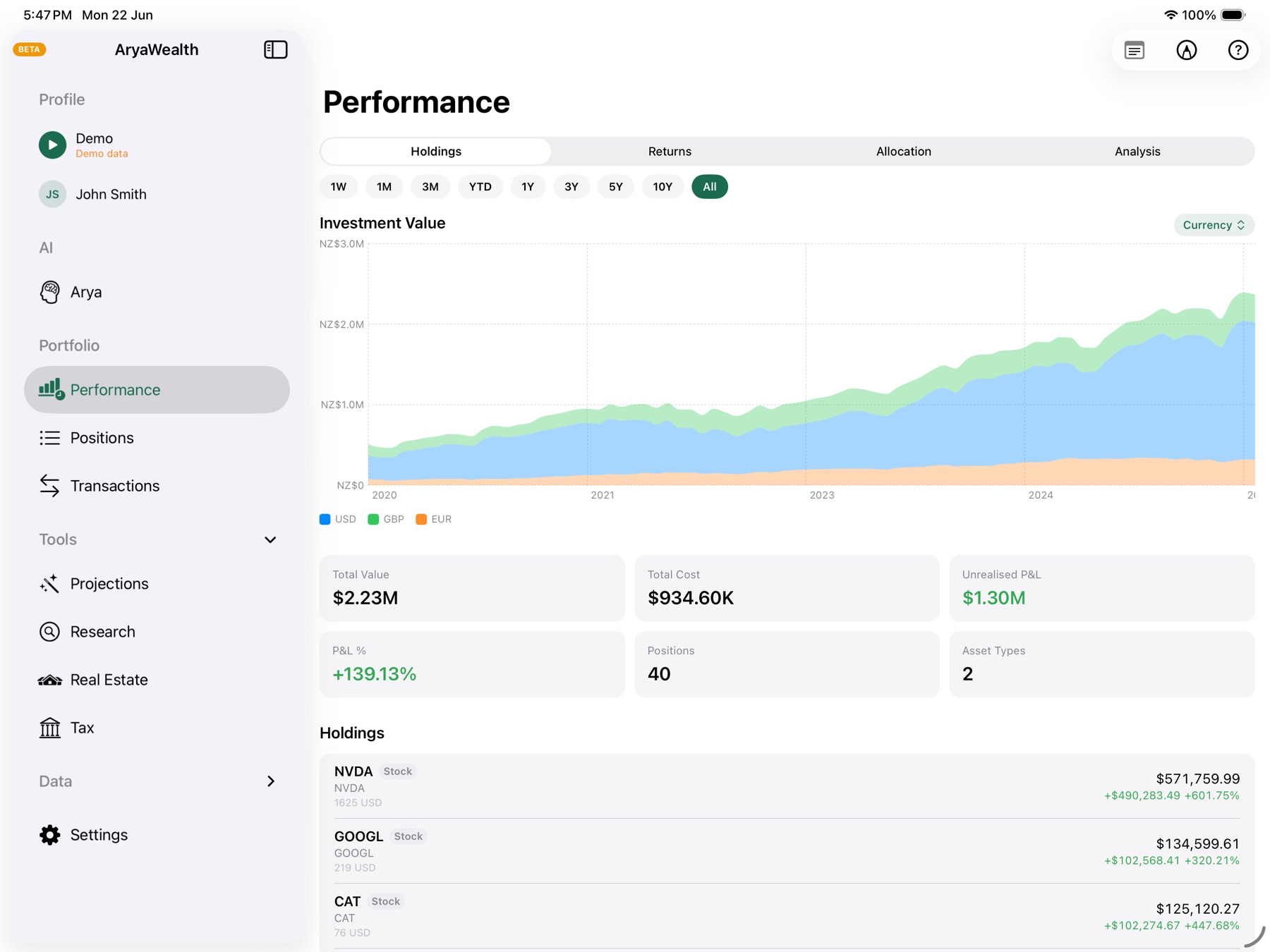Image resolution: width=1270 pixels, height=952 pixels.
Task: Toggle the sidebar panel icon
Action: pos(275,49)
